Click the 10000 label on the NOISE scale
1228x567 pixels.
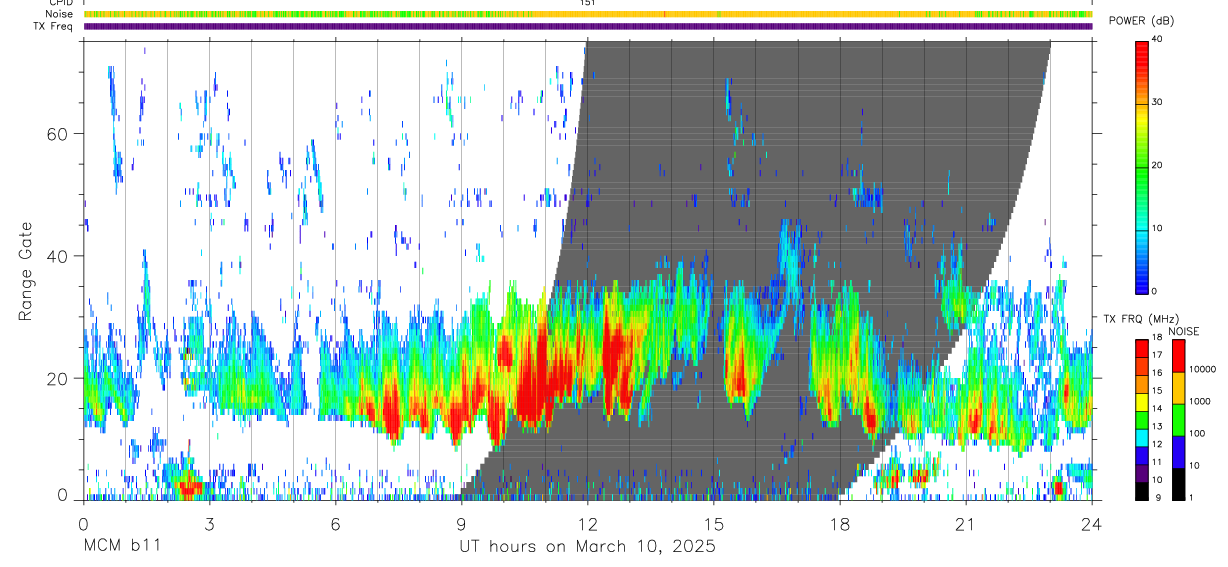tap(1206, 369)
